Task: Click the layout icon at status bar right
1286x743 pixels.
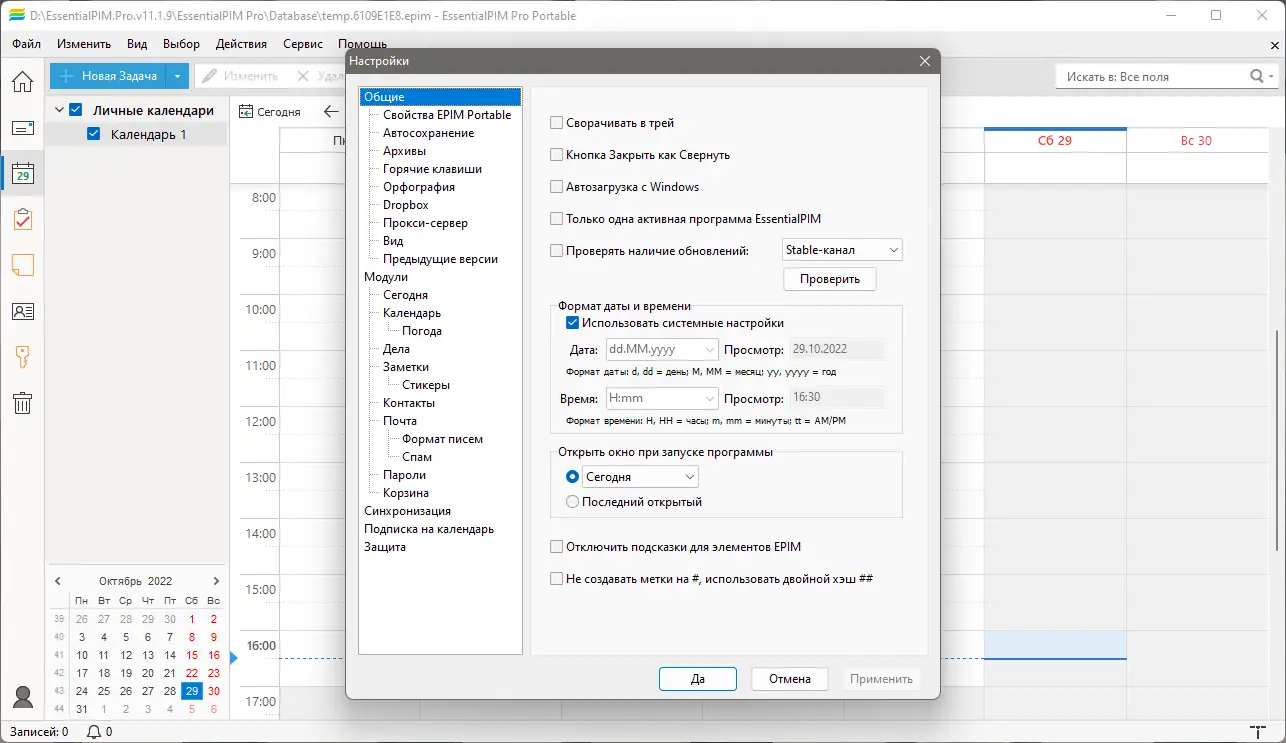Action: click(x=1257, y=732)
